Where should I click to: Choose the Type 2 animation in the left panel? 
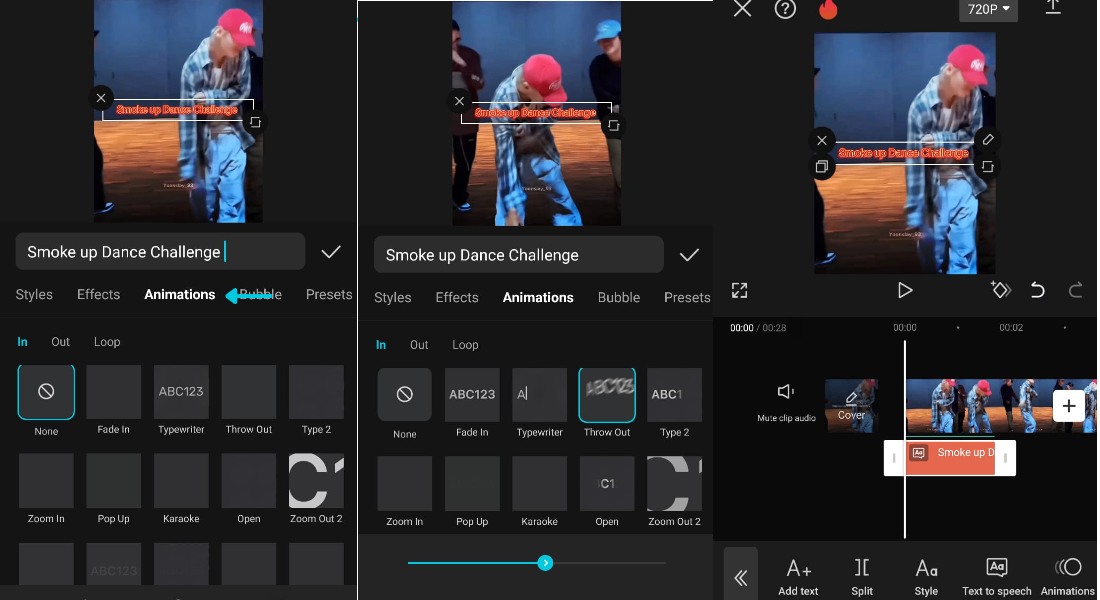coord(316,392)
